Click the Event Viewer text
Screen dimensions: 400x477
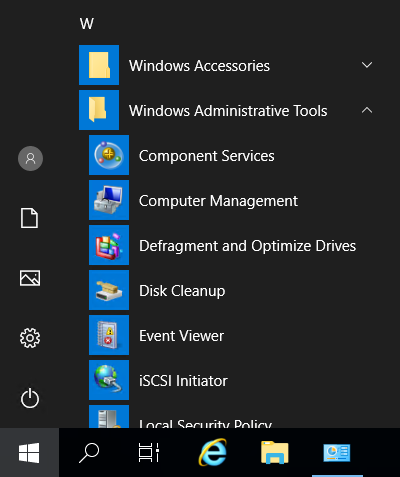[x=181, y=336]
